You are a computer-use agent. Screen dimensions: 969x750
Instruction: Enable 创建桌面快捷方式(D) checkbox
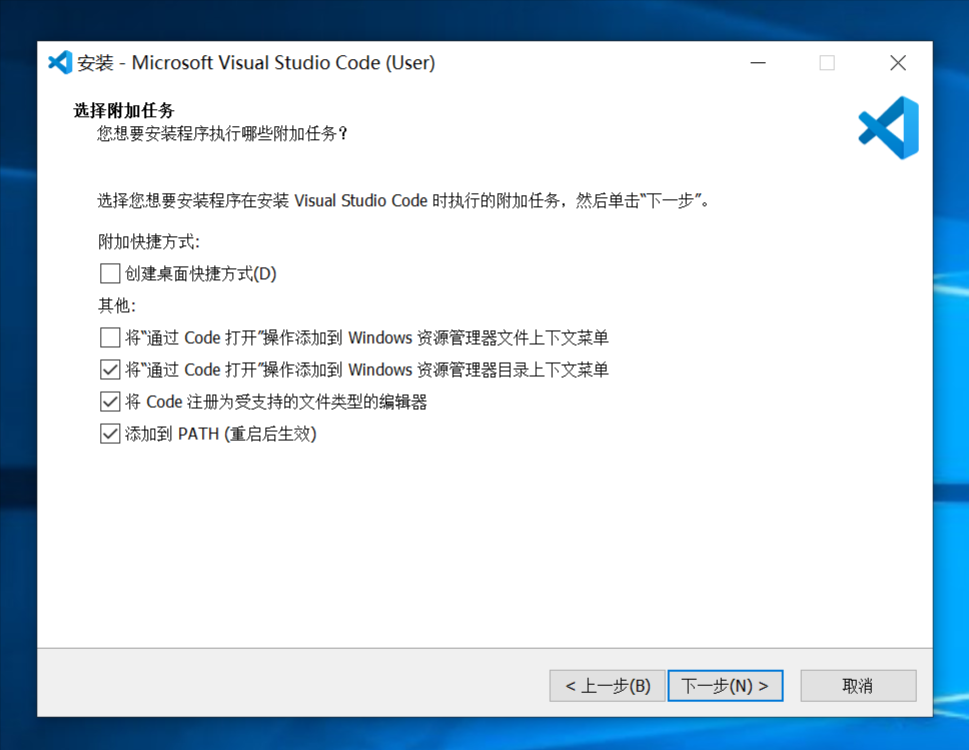tap(110, 273)
